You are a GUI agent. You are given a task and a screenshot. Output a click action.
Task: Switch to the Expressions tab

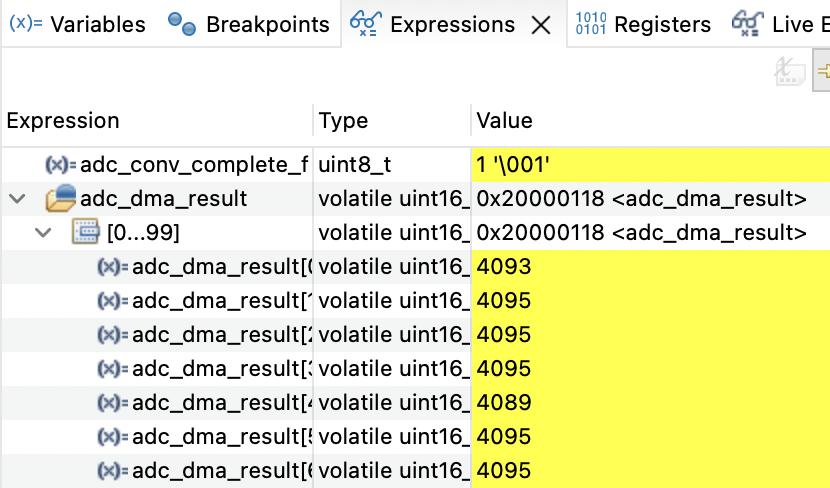pos(452,24)
